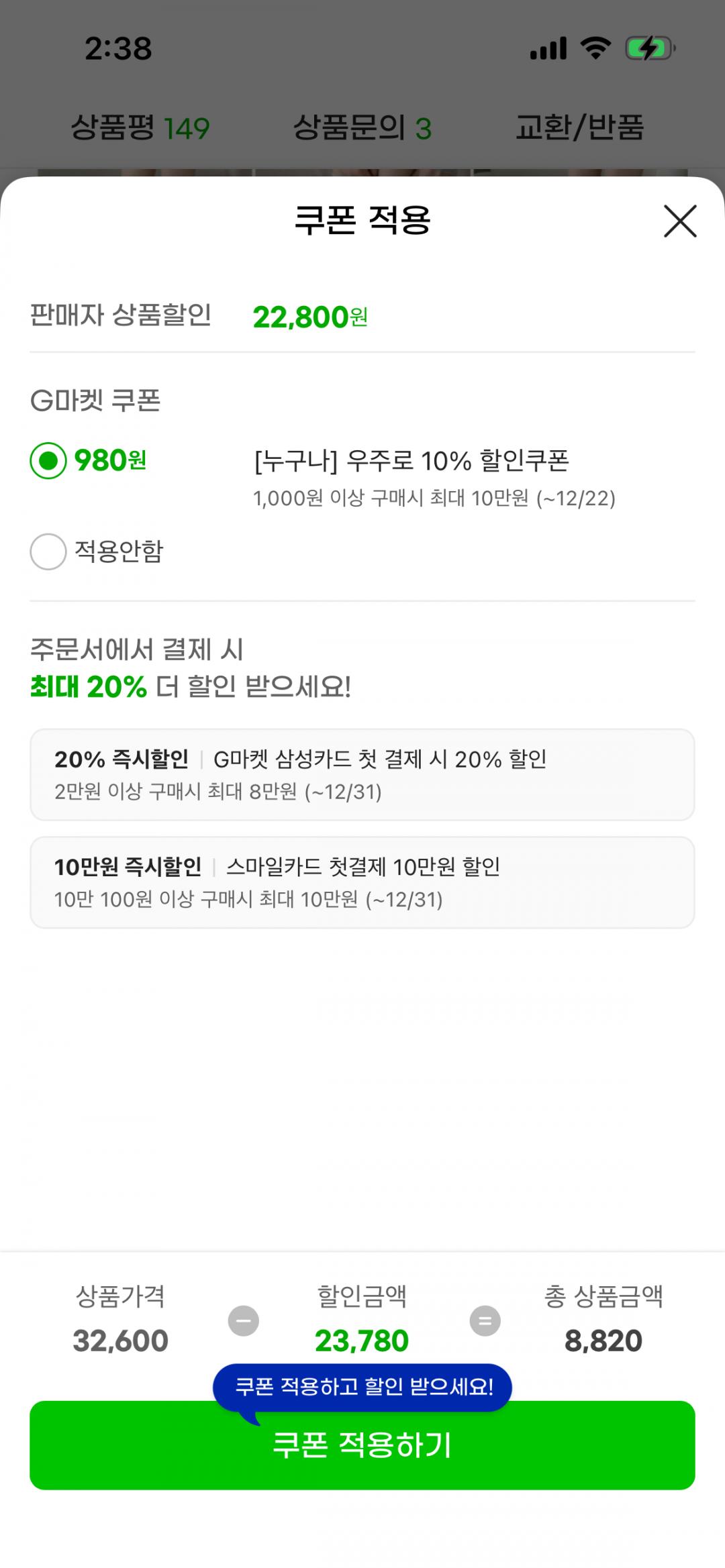Switch to the 상품문의 3 tab
Image resolution: width=725 pixels, height=1568 pixels.
pyautogui.click(x=362, y=127)
